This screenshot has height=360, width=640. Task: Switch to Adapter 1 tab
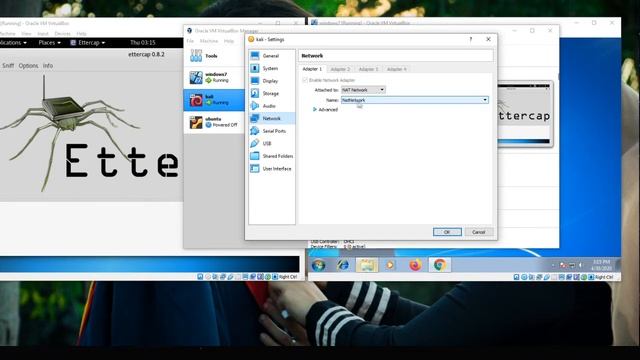pos(312,69)
